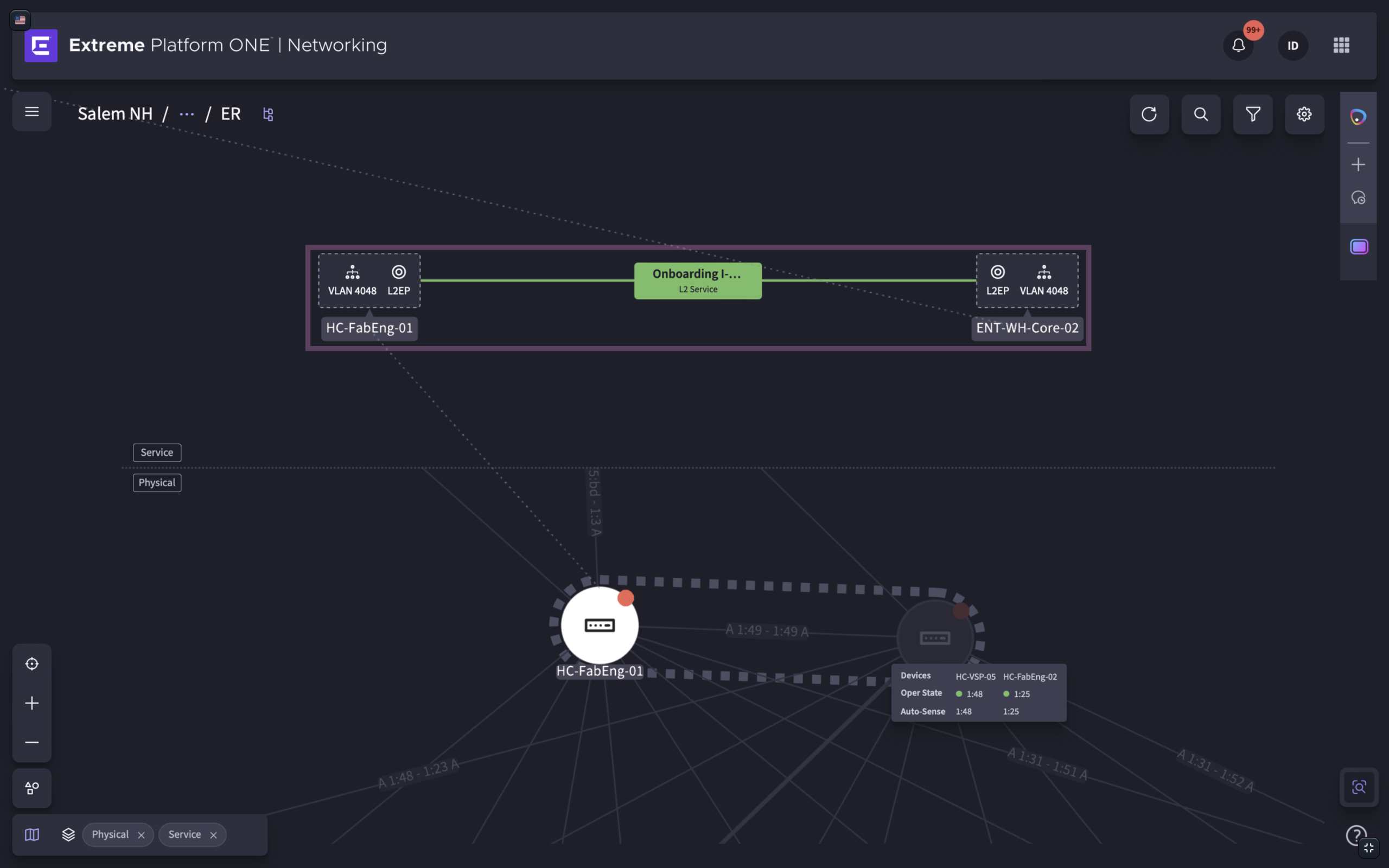The height and width of the screenshot is (868, 1389).
Task: Open chat history icon in right sidebar
Action: point(1358,198)
